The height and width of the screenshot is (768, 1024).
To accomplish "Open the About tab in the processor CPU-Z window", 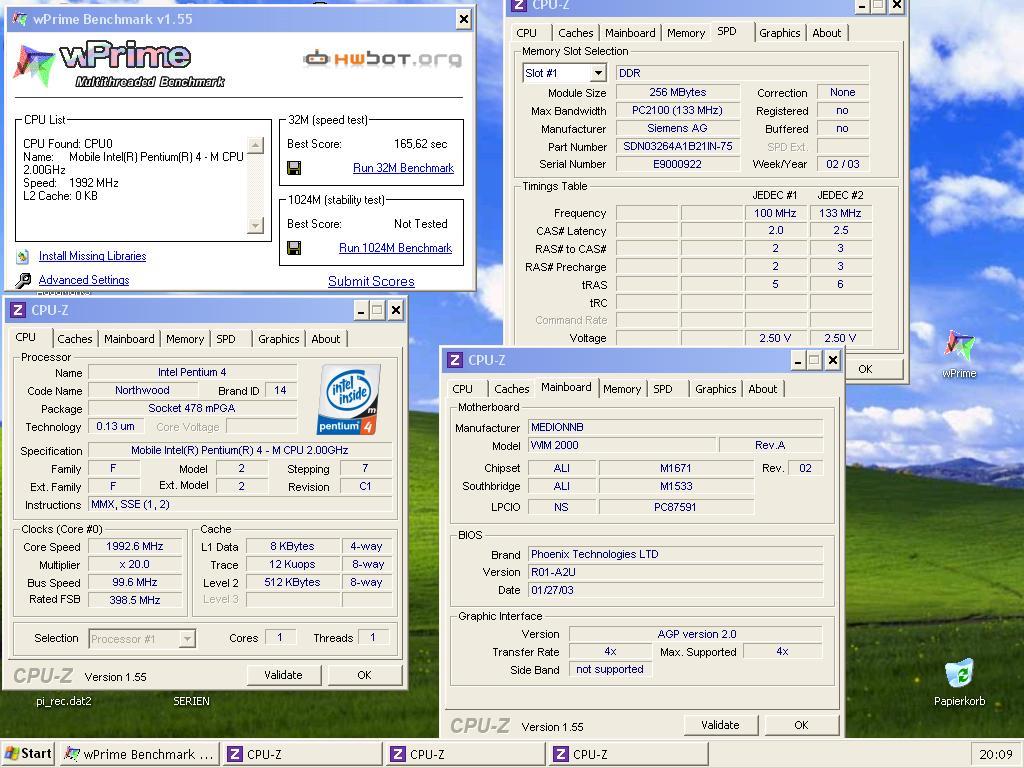I will pos(325,339).
